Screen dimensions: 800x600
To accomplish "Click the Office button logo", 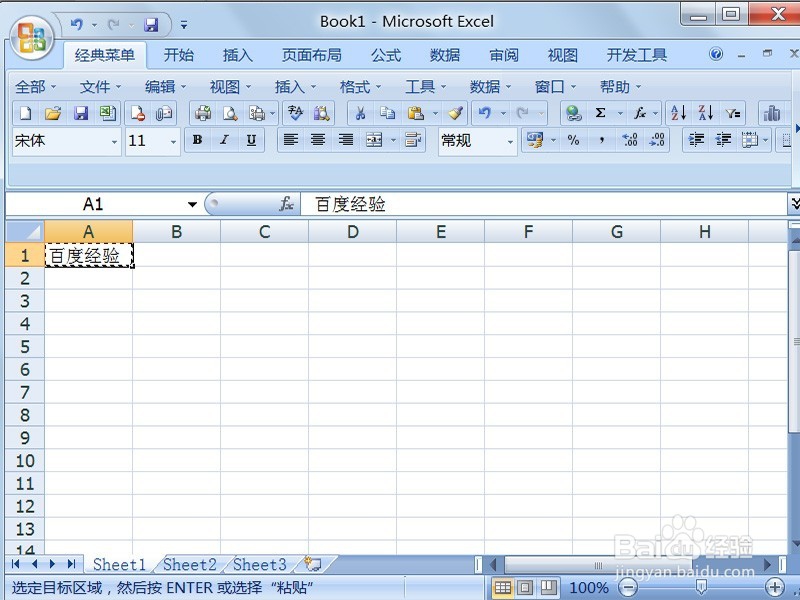I will [x=32, y=37].
